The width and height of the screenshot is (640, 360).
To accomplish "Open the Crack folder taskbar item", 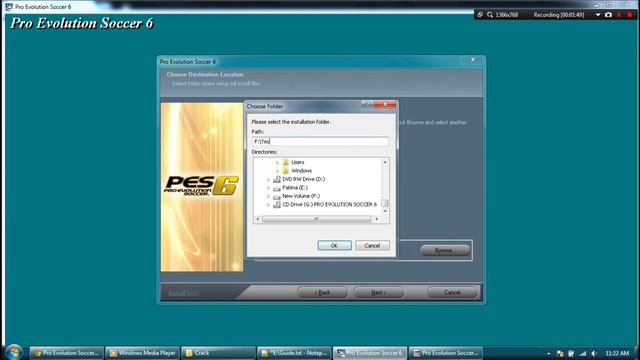I will click(x=218, y=353).
